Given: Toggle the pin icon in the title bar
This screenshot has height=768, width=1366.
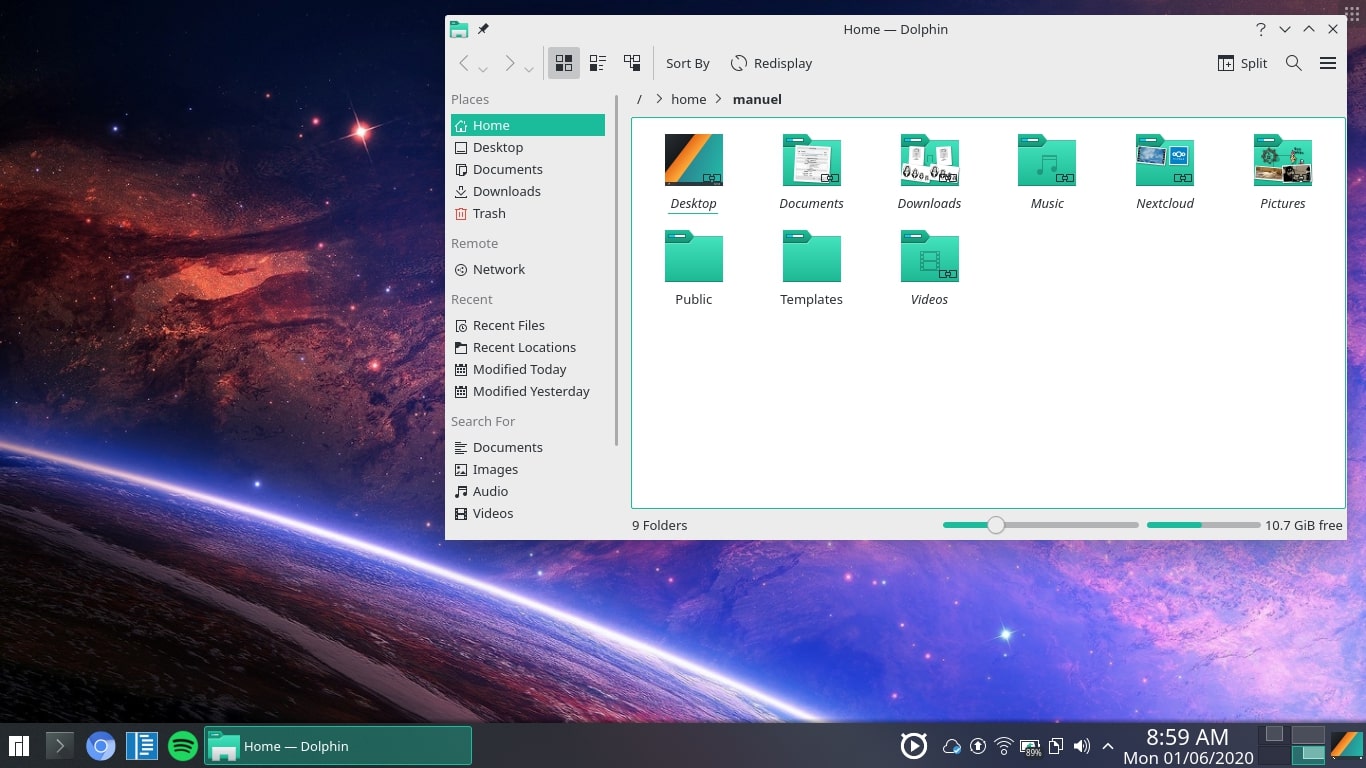Looking at the screenshot, I should tap(483, 29).
